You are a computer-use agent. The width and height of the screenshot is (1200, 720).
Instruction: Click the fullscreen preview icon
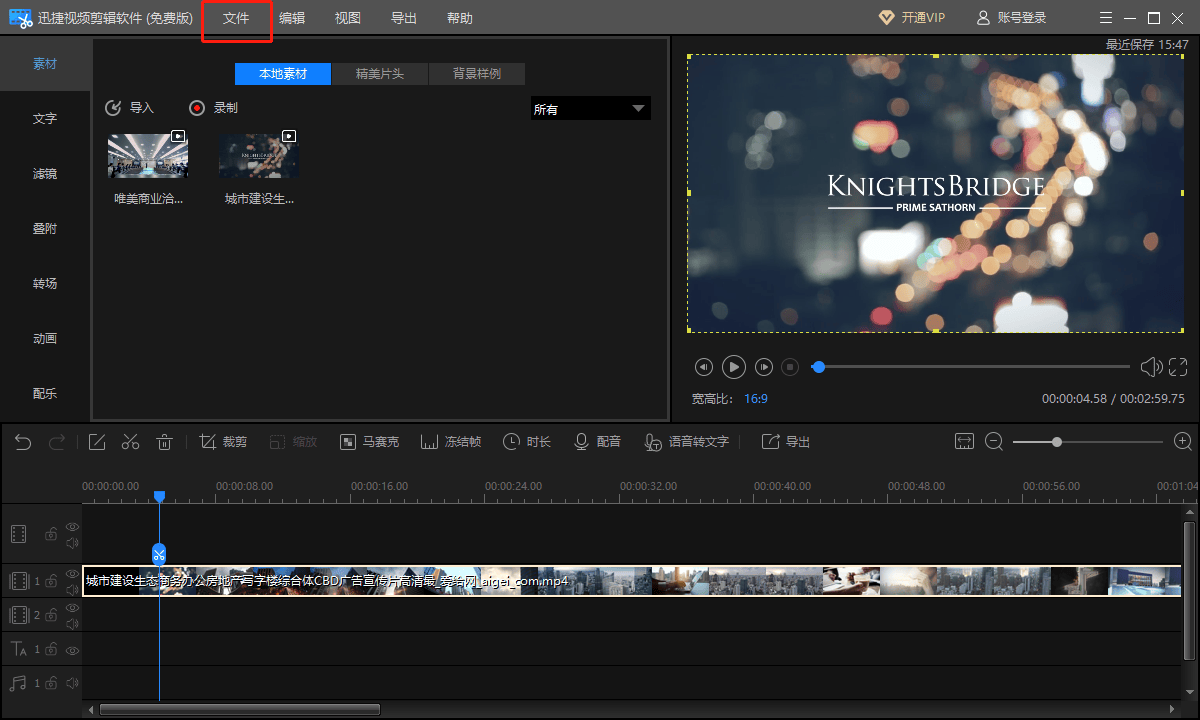1178,367
